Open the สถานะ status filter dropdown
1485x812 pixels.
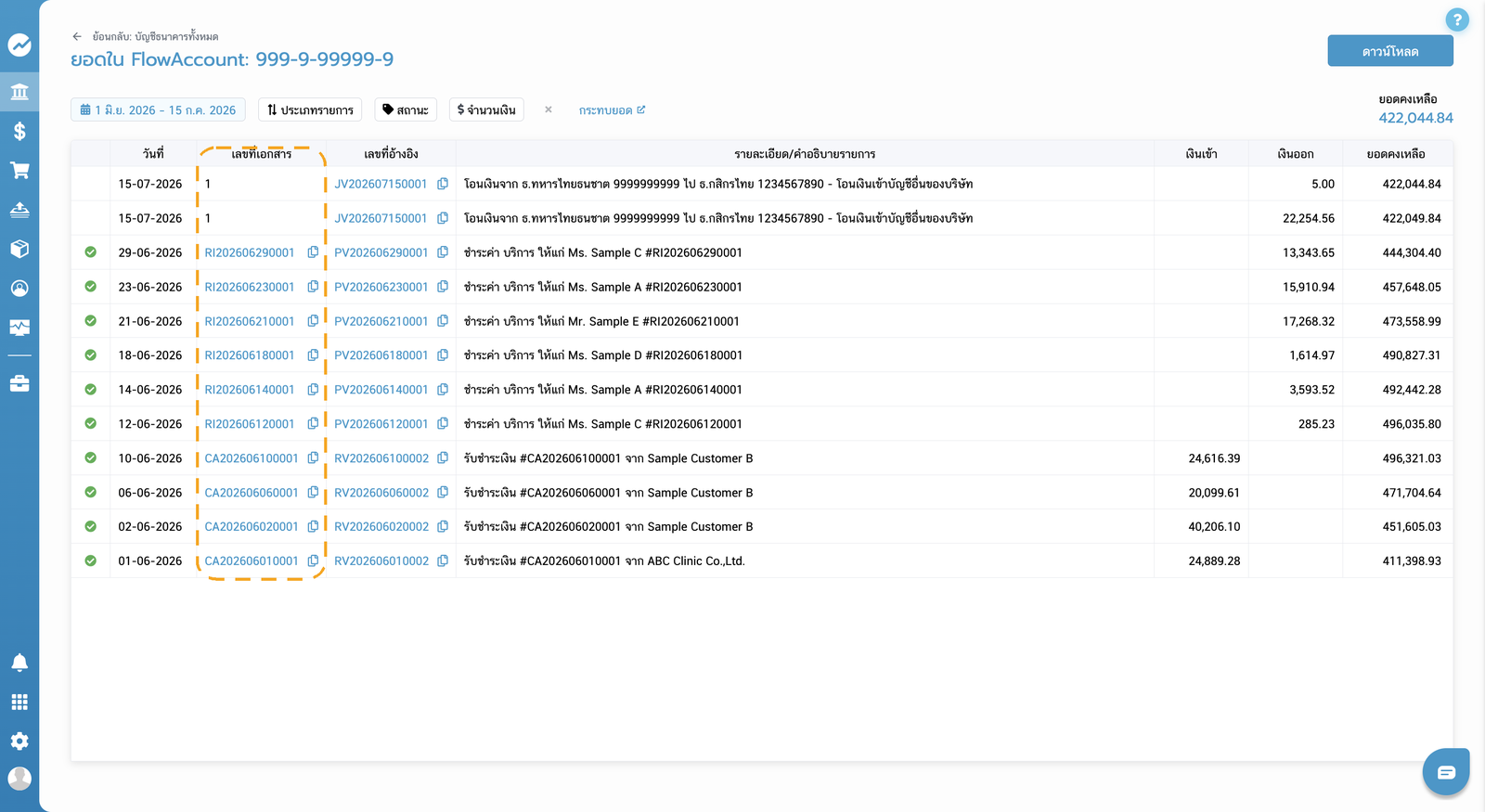(406, 110)
